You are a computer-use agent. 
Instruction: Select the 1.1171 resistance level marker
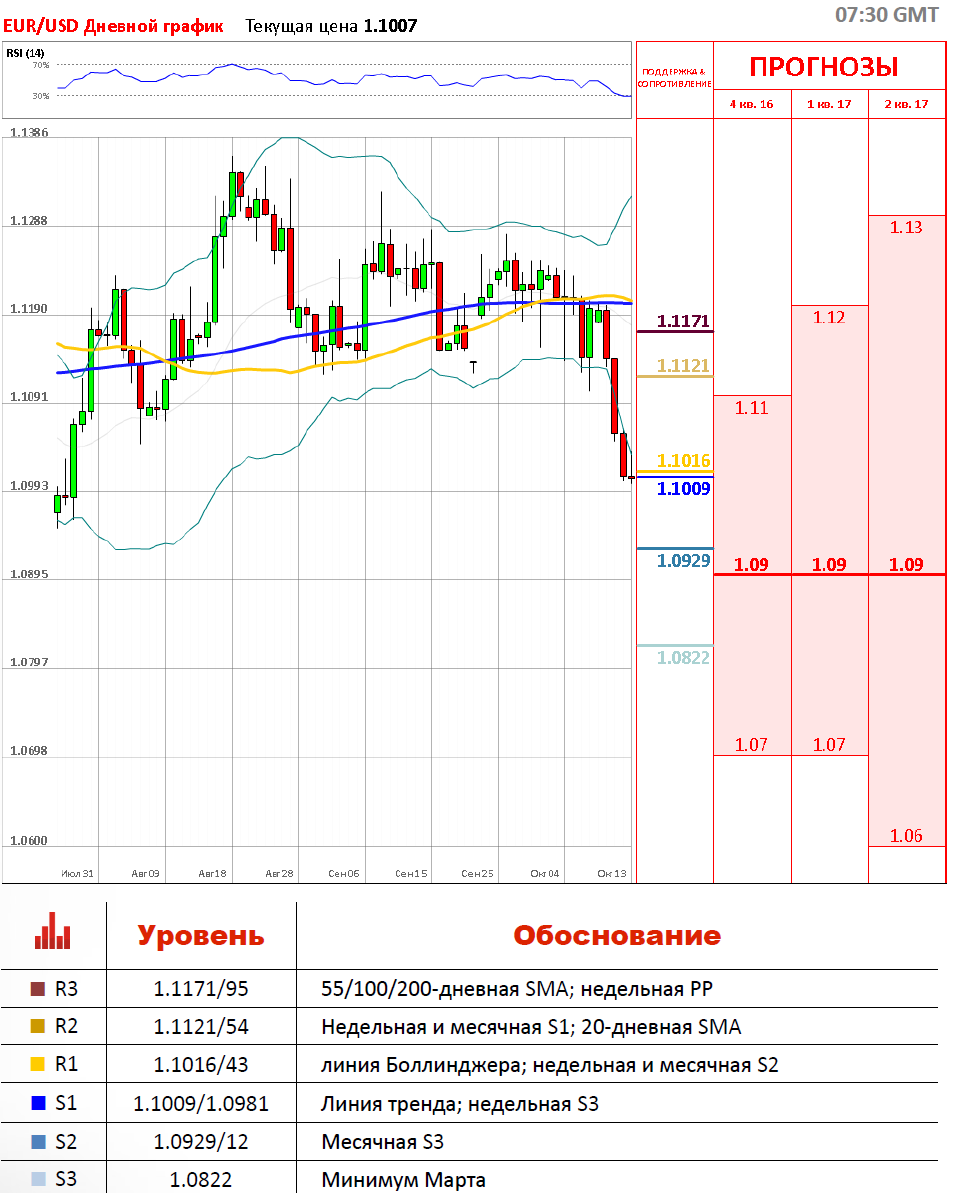683,321
